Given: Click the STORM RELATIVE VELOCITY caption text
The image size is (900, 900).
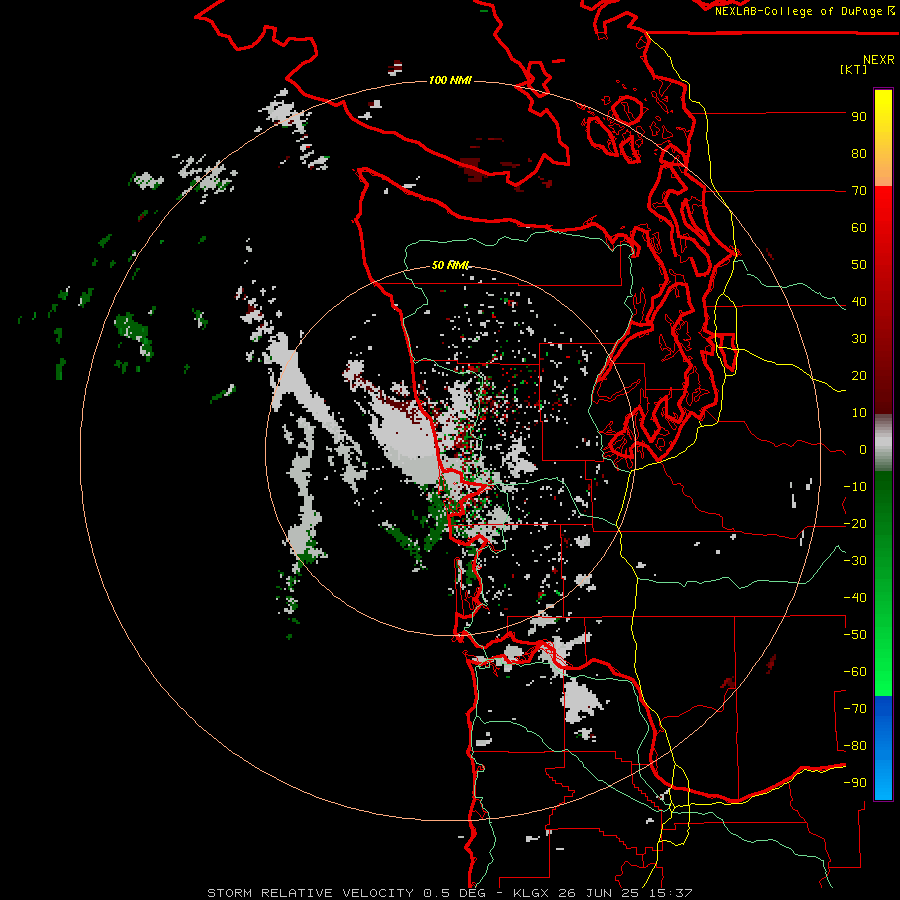Looking at the screenshot, I should (x=310, y=893).
